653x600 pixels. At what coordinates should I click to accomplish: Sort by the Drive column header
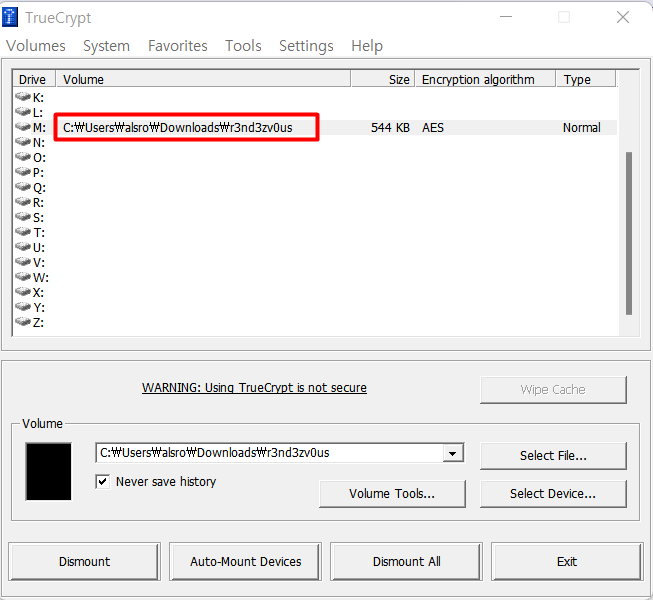point(34,79)
